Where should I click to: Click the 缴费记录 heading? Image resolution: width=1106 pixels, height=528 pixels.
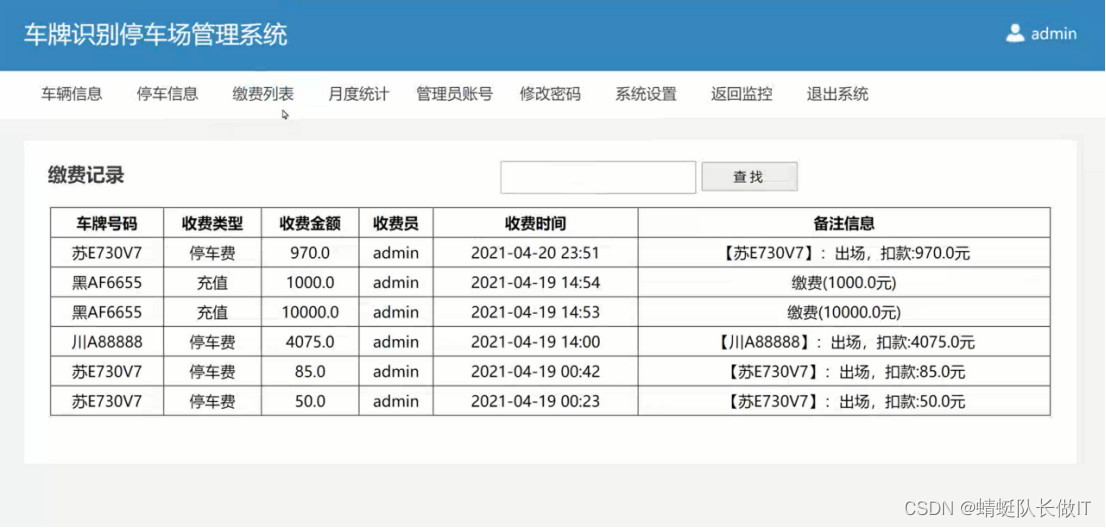coord(86,176)
